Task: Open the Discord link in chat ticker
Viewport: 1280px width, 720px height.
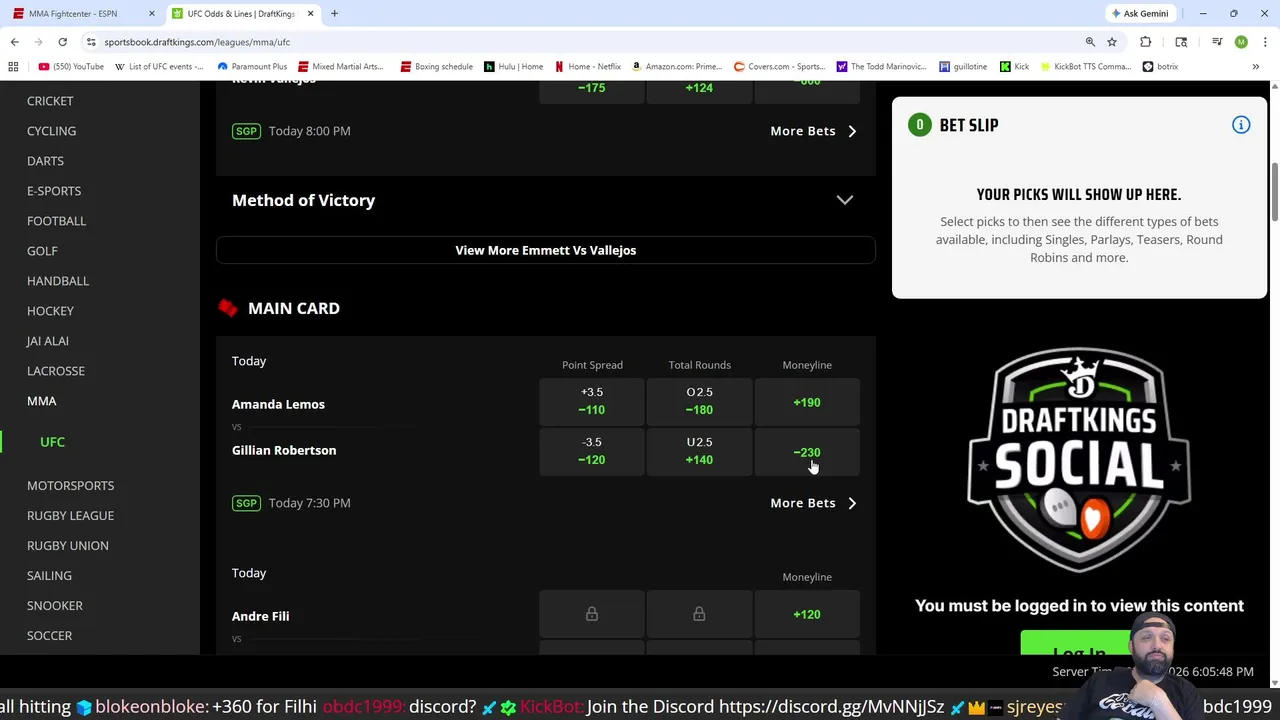Action: (x=831, y=706)
